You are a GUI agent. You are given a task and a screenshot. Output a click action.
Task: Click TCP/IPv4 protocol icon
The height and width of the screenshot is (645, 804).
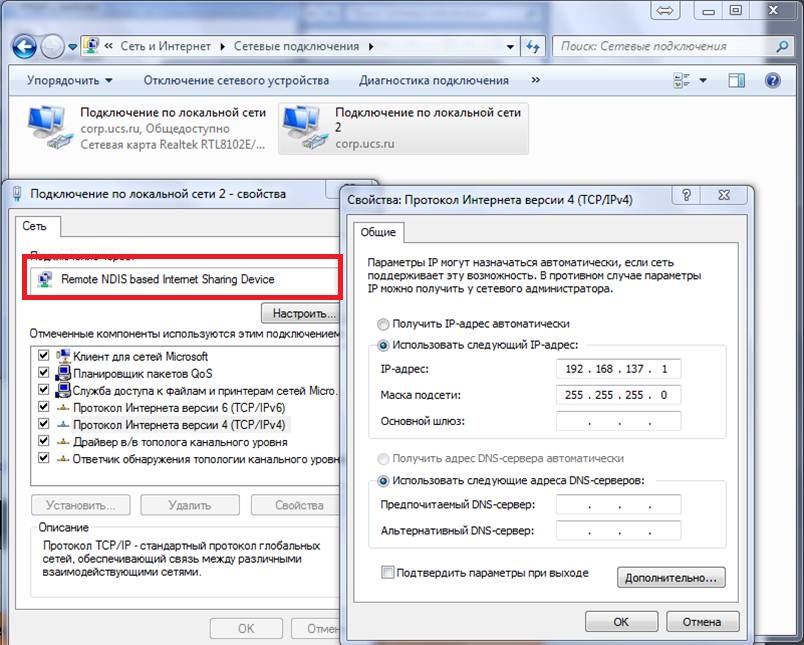(63, 425)
